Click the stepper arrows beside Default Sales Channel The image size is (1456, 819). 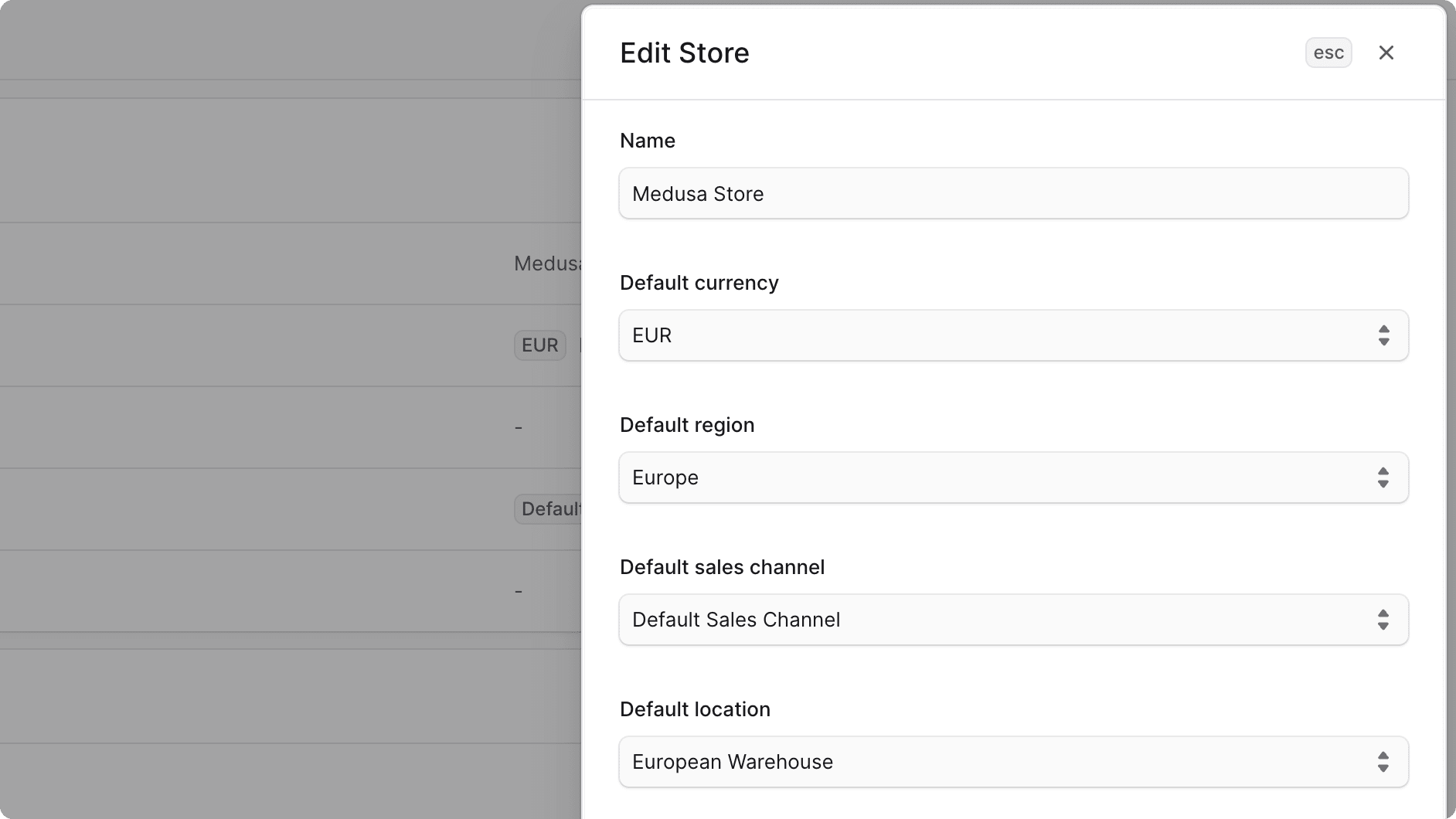tap(1383, 620)
